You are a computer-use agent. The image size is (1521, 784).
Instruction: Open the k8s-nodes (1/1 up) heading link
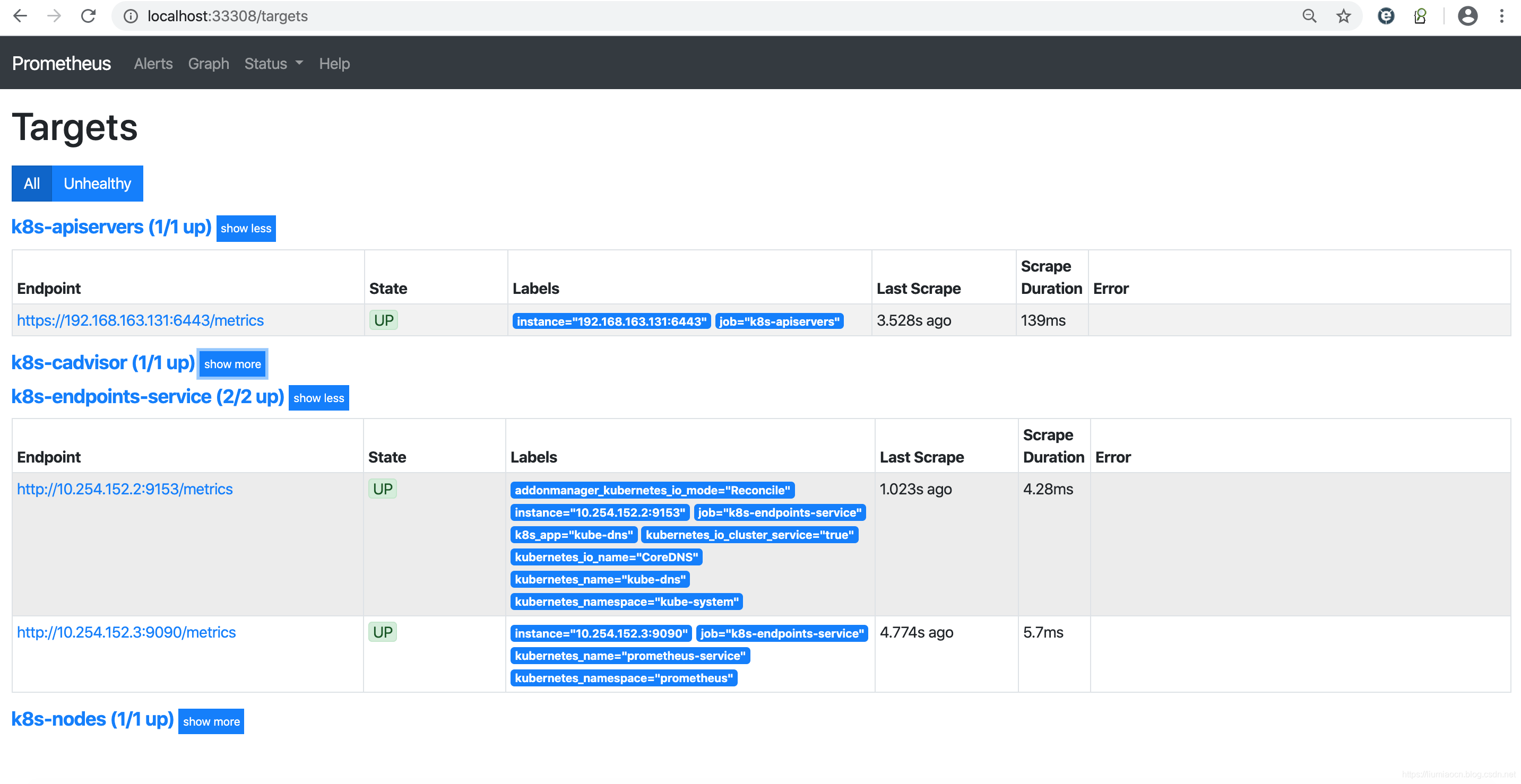pos(92,719)
